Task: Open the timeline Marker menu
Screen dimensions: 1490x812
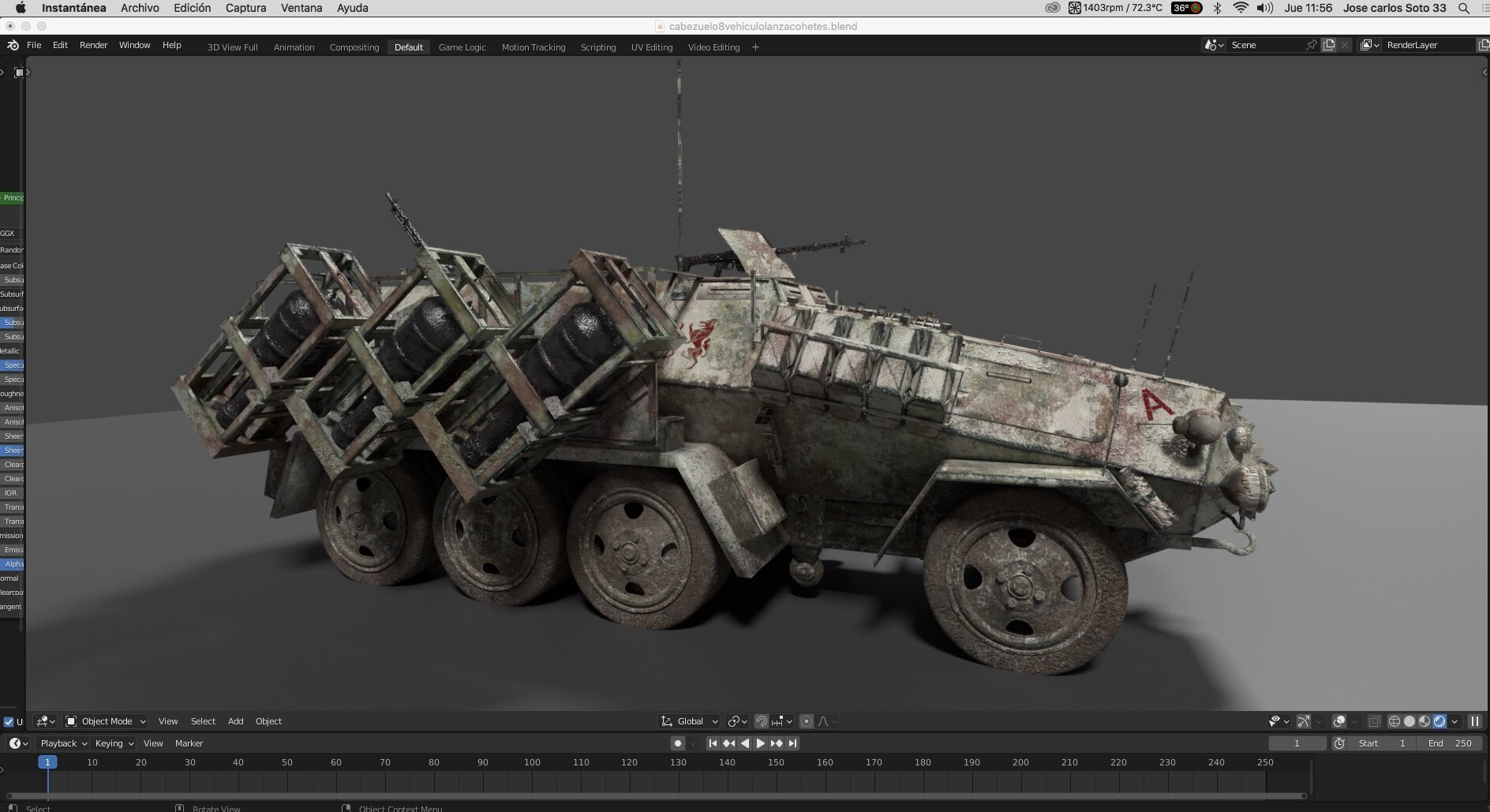Action: click(x=189, y=743)
